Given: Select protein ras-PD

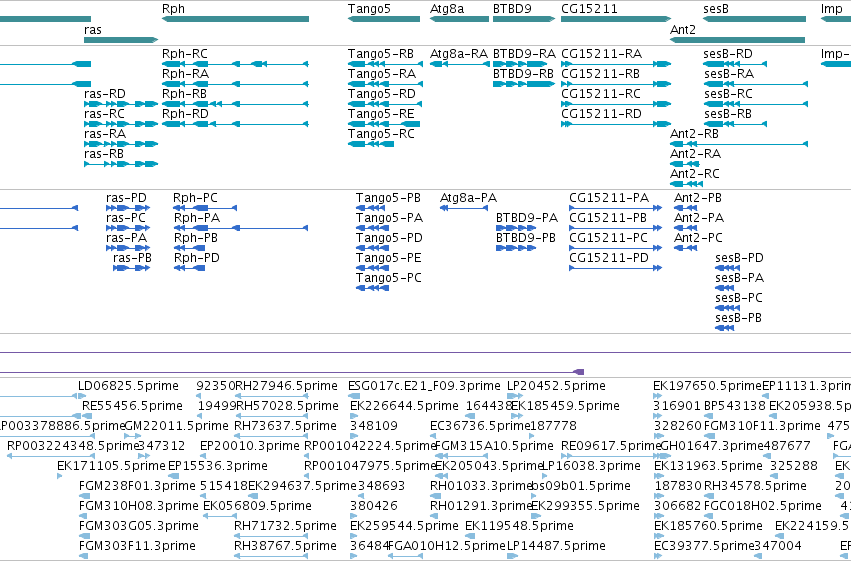Looking at the screenshot, I should pos(128,208).
